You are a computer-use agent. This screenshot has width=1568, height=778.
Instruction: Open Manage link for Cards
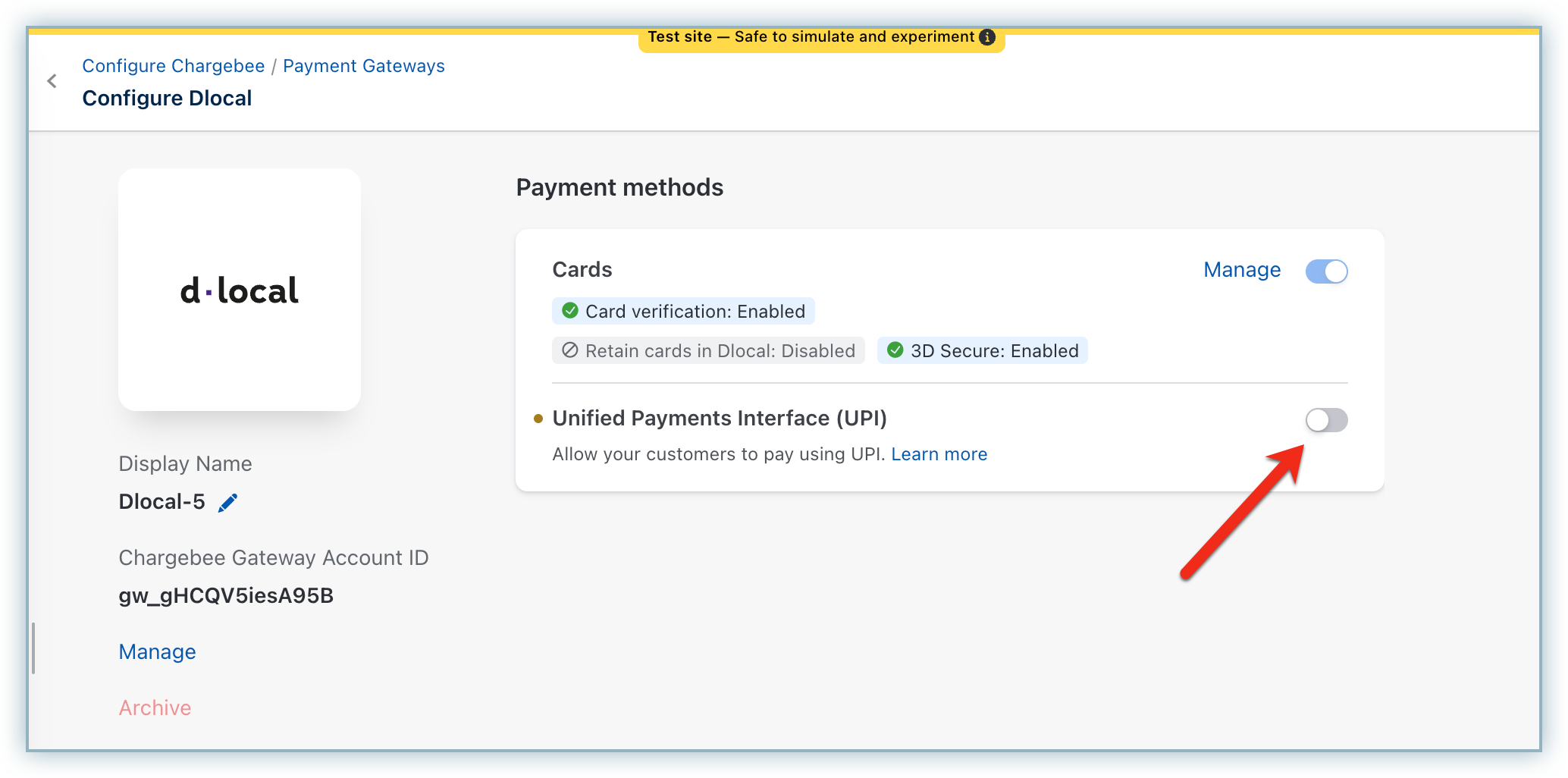(1242, 270)
